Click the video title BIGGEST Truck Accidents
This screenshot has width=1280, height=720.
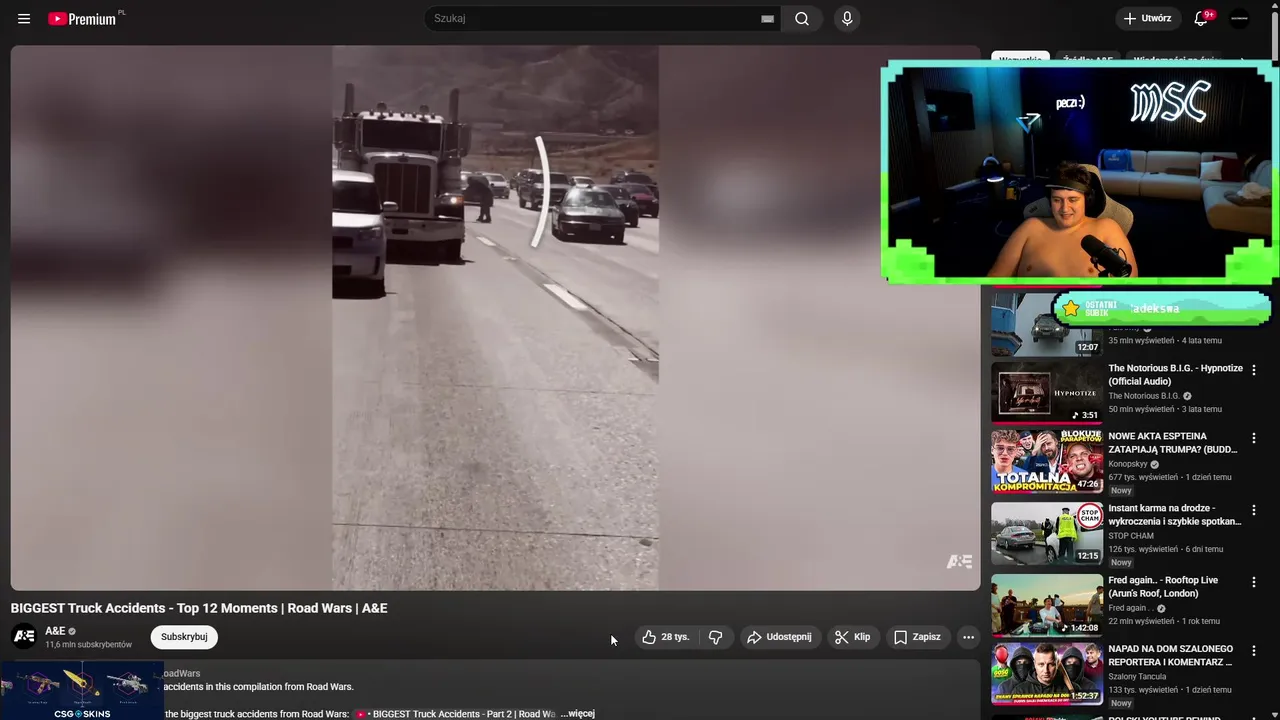point(199,608)
